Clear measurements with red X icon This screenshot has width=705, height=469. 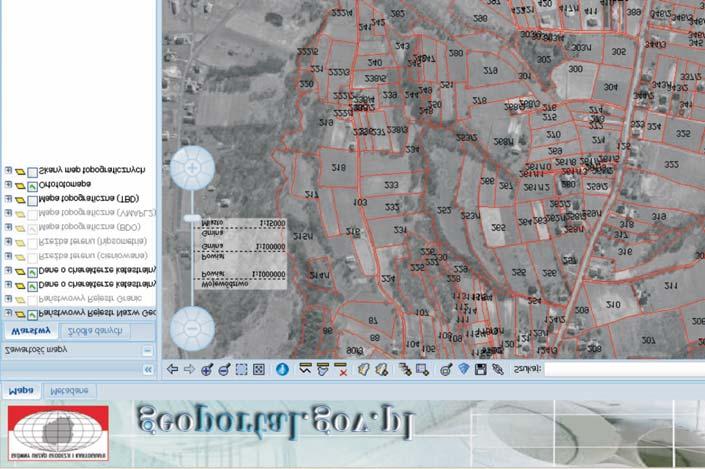point(341,369)
